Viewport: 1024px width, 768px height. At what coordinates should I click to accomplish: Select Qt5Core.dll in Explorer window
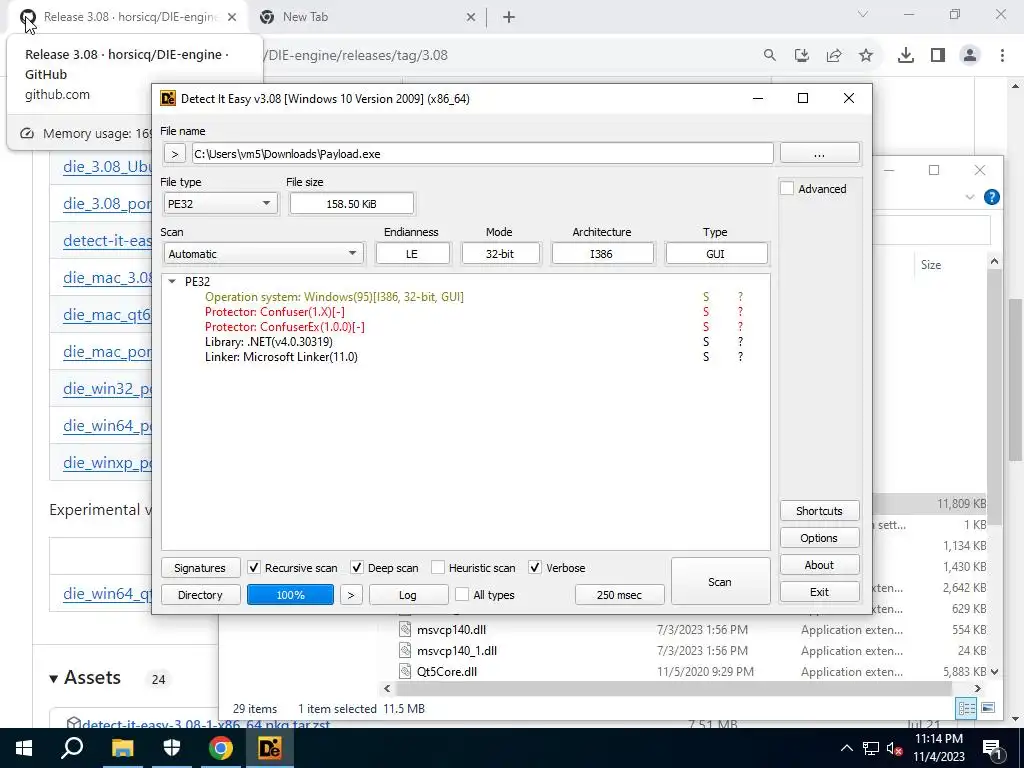point(447,671)
